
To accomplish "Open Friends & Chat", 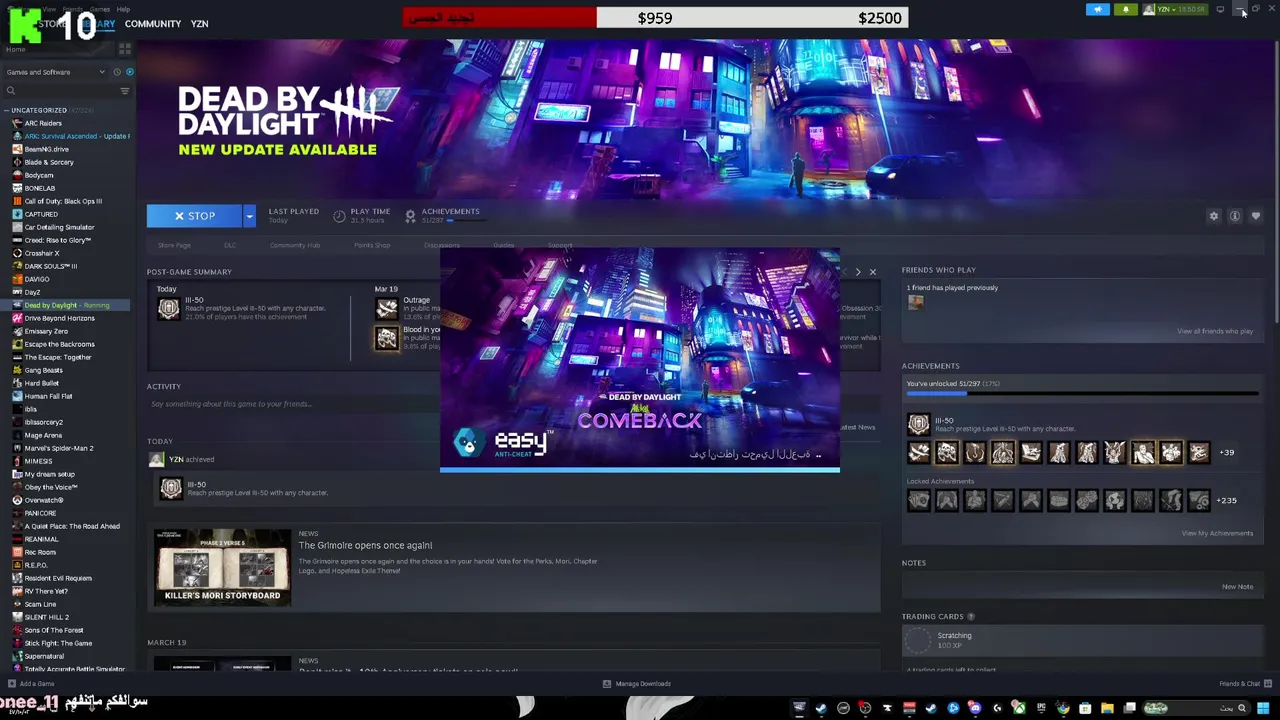I will click(1243, 684).
